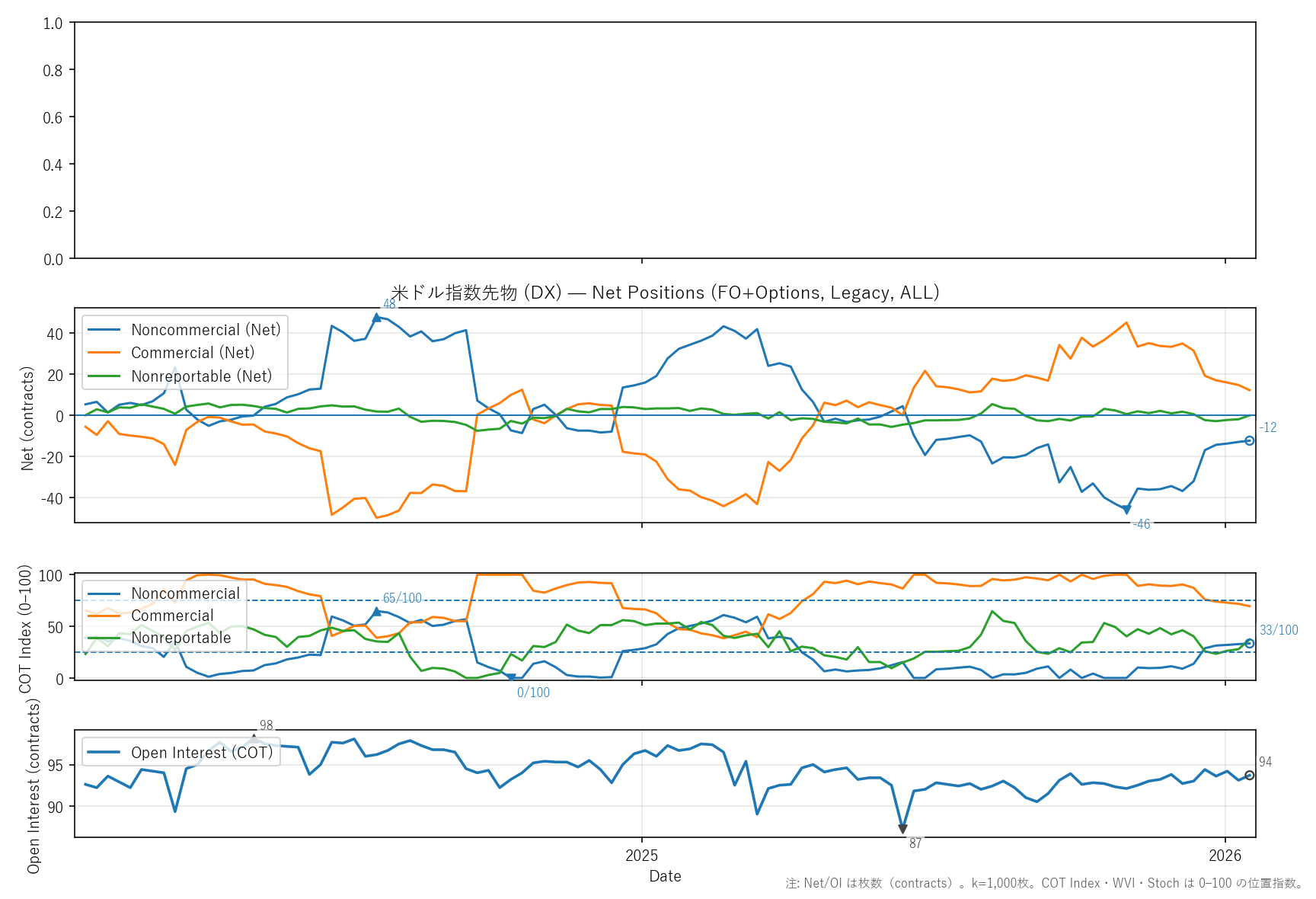Click the Open Interest low triangle at 87

(x=902, y=829)
